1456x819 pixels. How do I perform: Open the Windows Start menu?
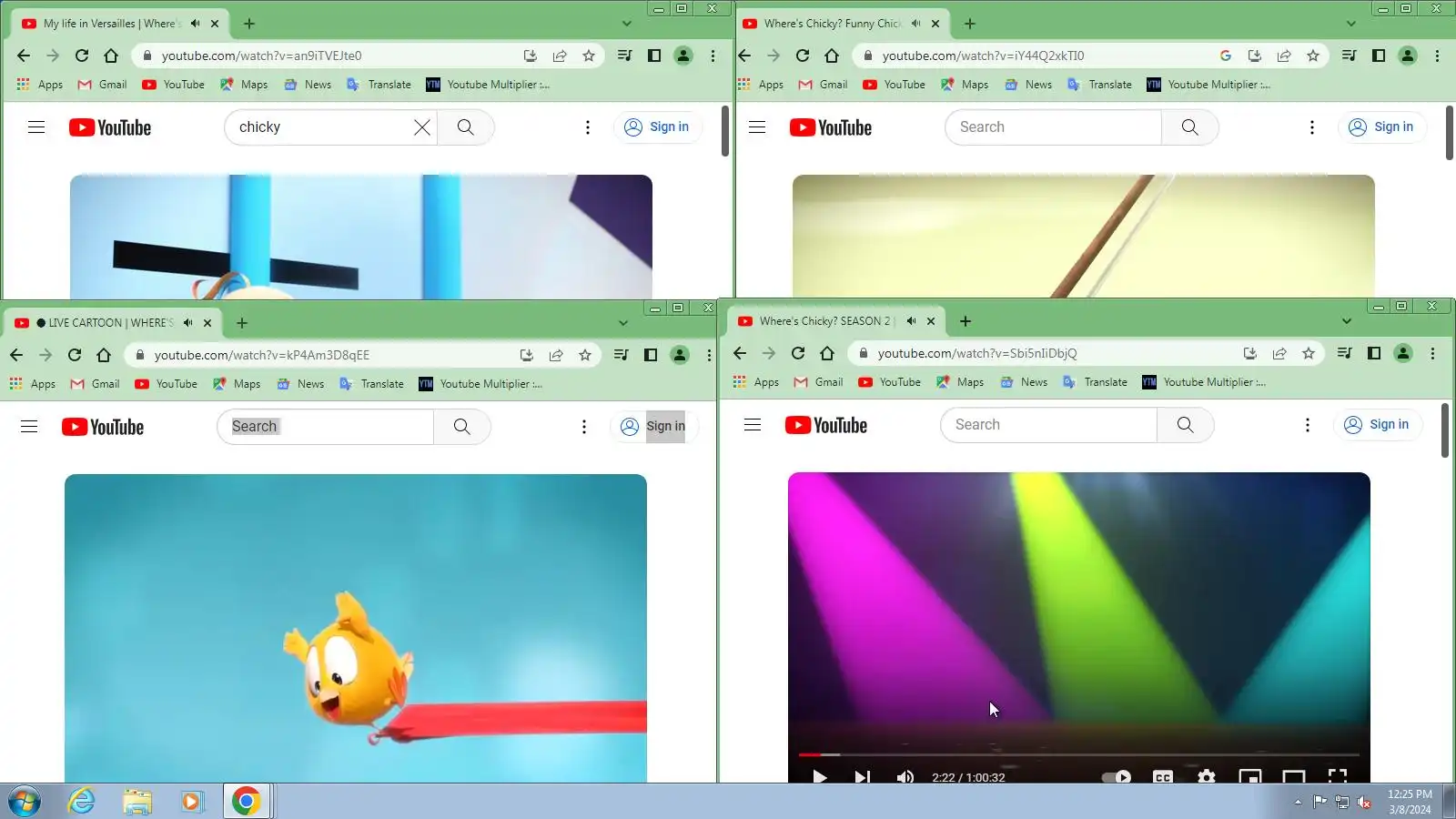pos(24,802)
